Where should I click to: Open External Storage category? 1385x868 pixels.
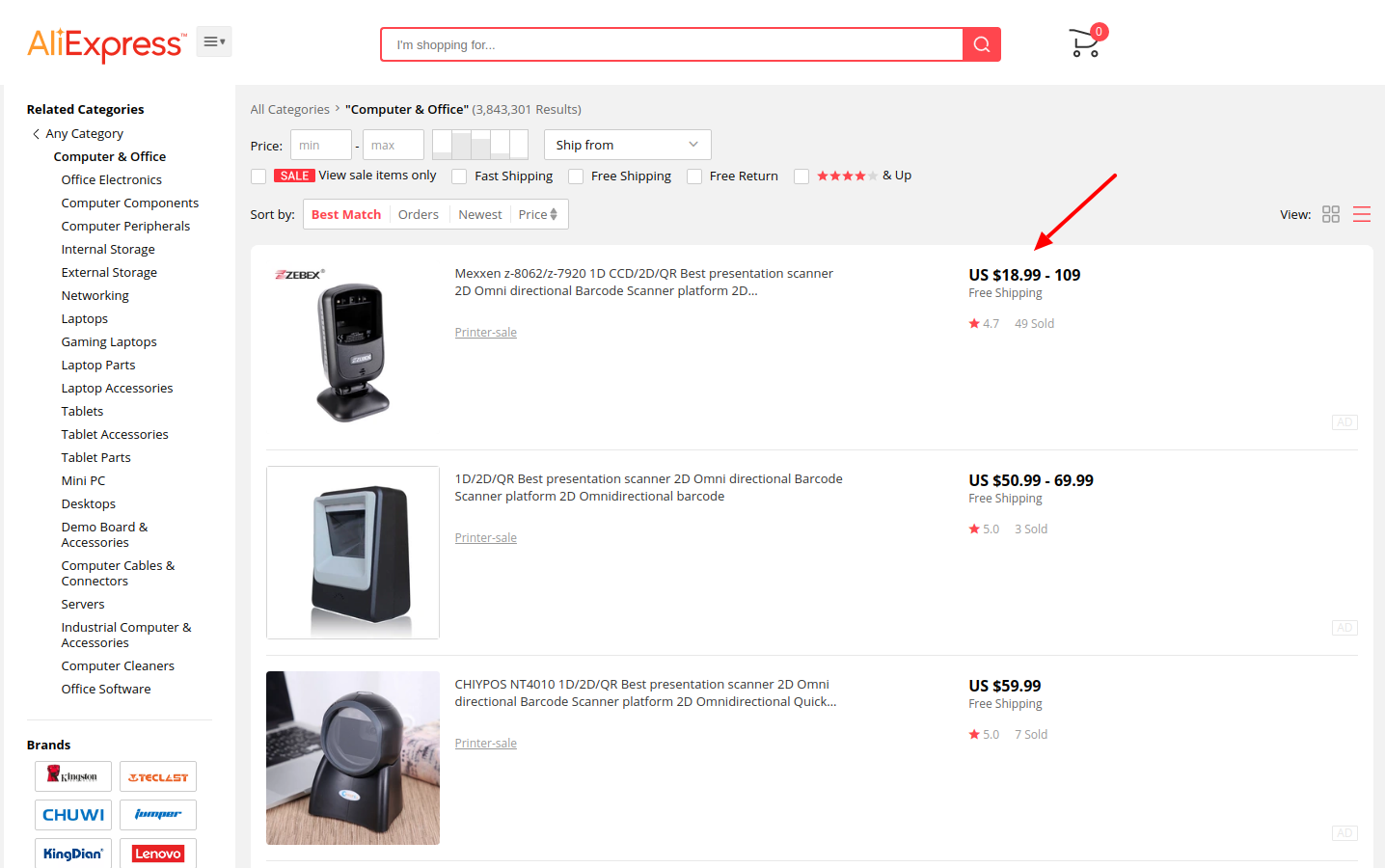tap(109, 273)
